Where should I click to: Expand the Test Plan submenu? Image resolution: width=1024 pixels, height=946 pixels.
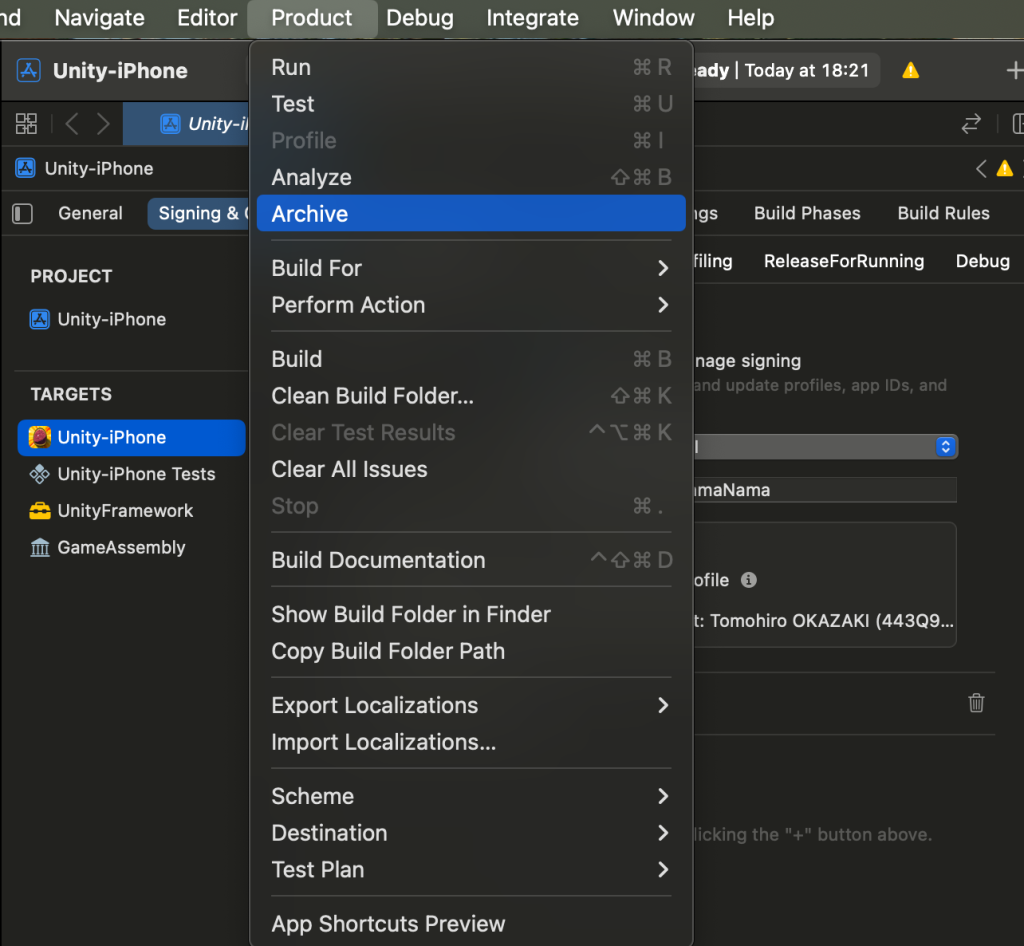coord(471,870)
